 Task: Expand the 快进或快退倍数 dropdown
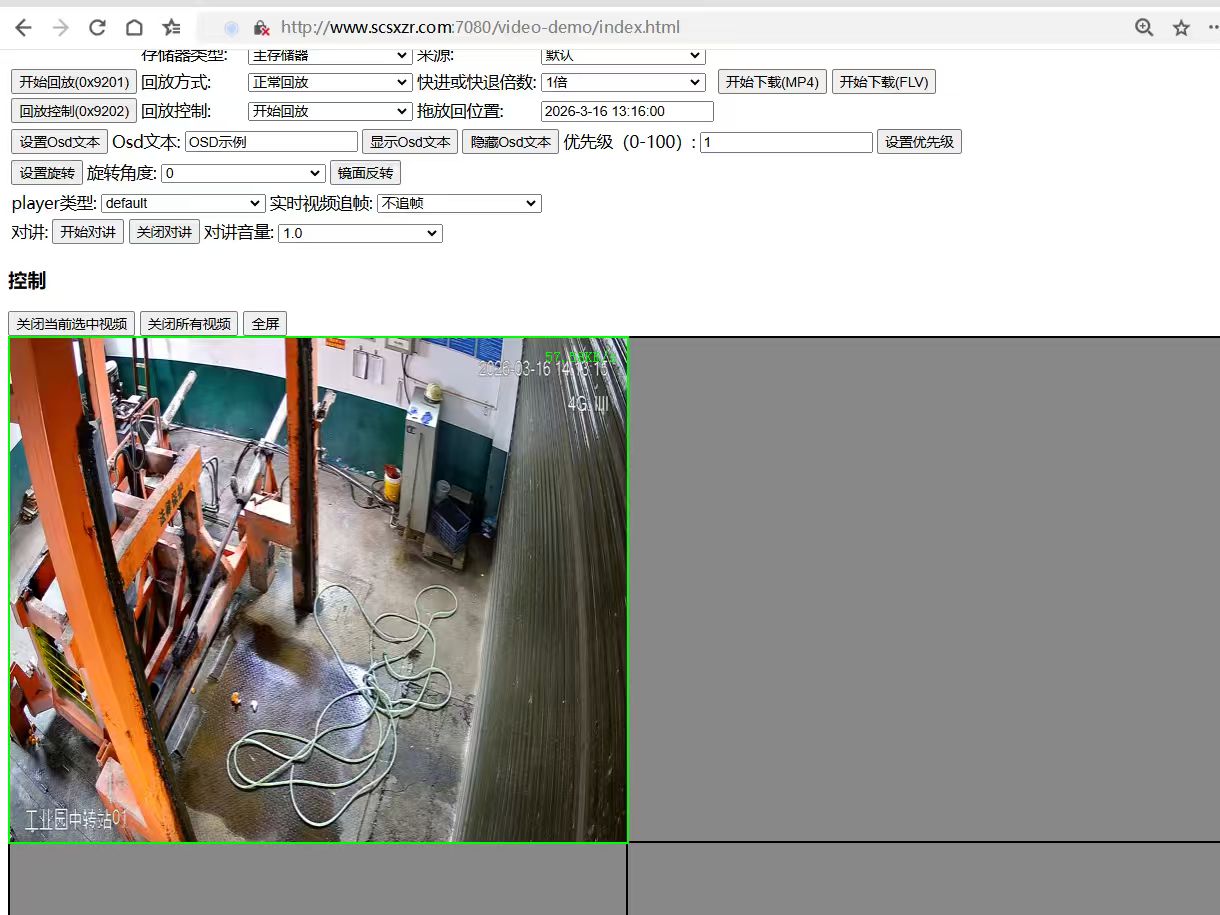[623, 82]
